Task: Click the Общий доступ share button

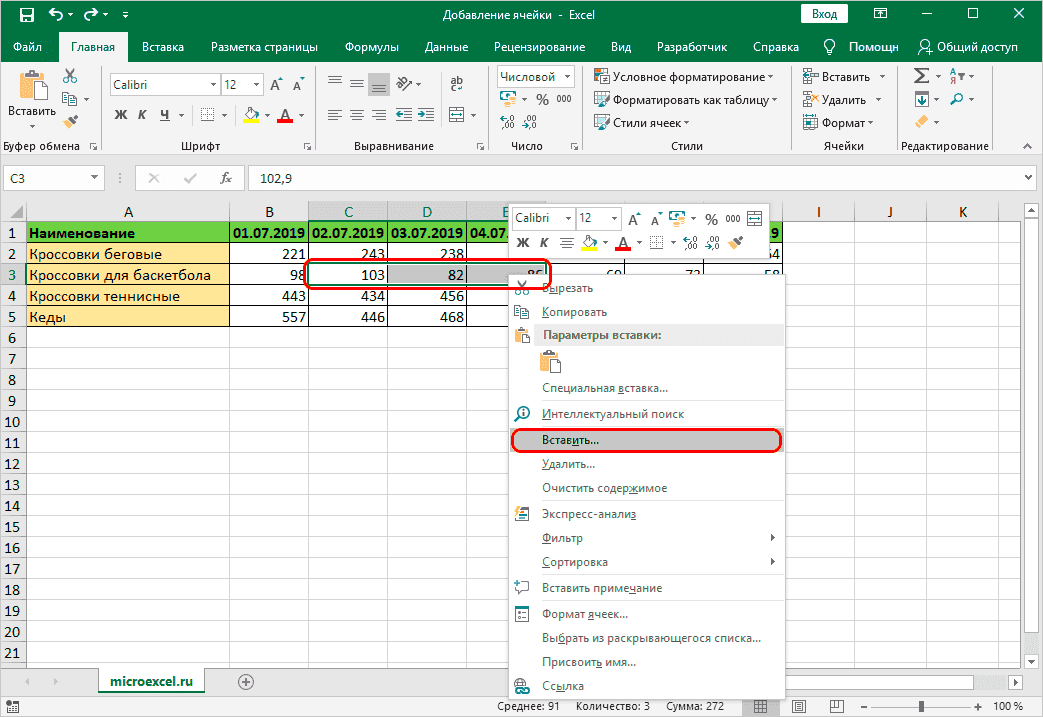Action: coord(967,47)
